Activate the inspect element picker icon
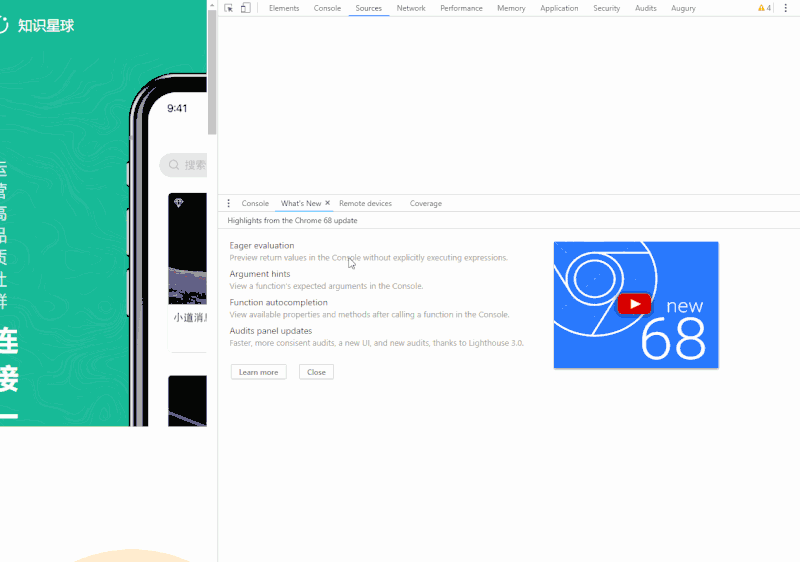This screenshot has width=800, height=562. coord(229,8)
